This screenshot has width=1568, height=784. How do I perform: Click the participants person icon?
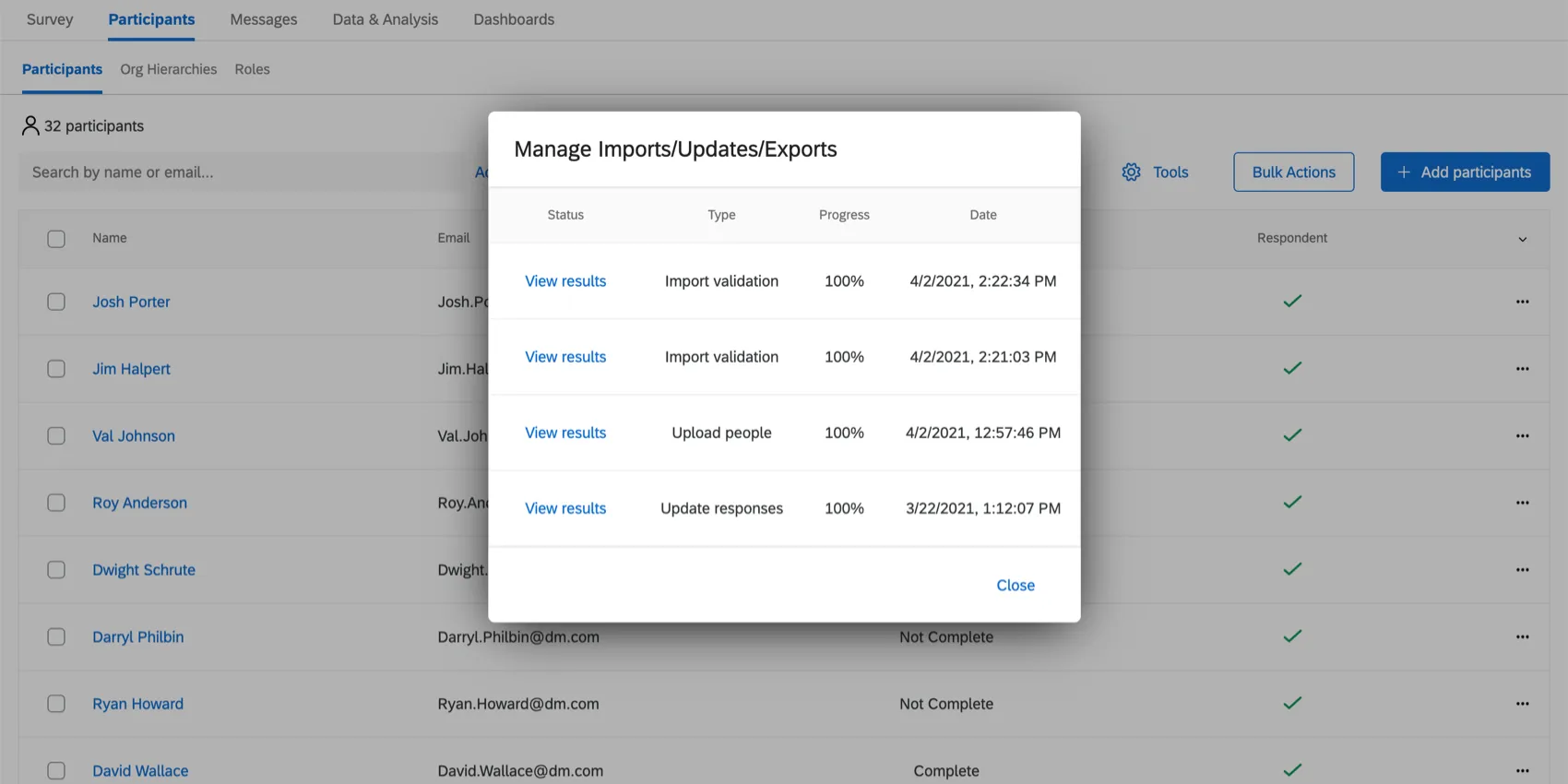click(30, 125)
